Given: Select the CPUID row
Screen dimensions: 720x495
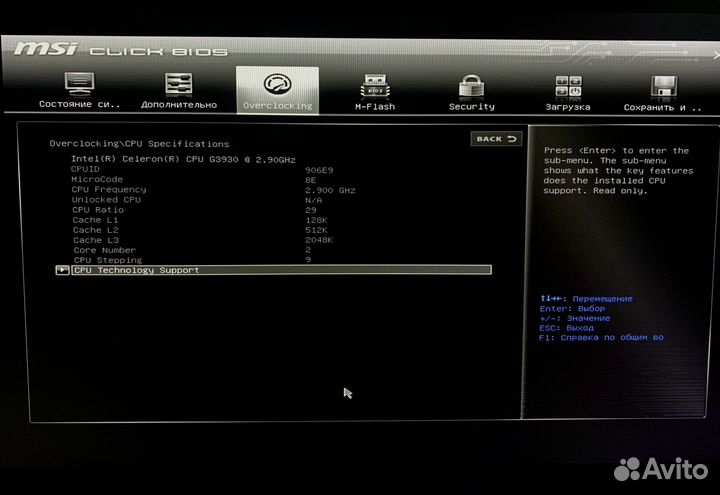Looking at the screenshot, I should [x=87, y=169].
